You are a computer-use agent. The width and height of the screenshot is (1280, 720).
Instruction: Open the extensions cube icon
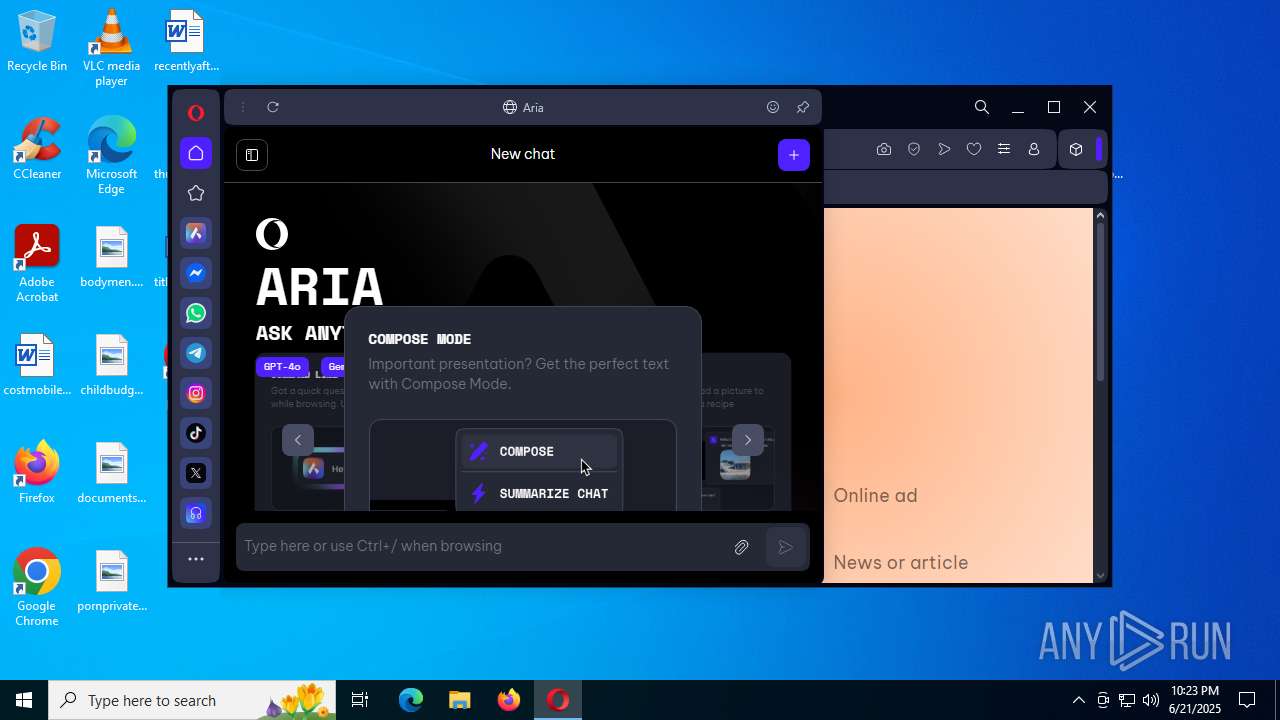pos(1076,149)
